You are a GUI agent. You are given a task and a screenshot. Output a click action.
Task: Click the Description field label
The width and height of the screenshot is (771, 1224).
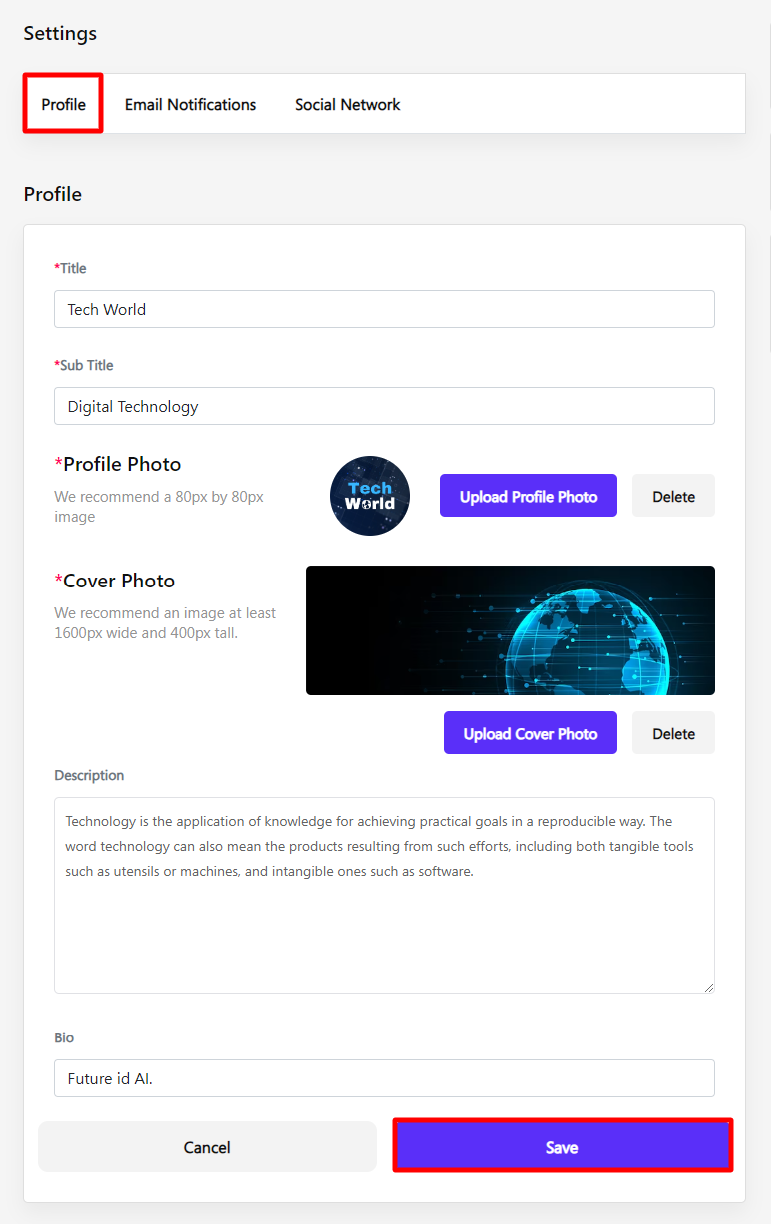(x=89, y=775)
